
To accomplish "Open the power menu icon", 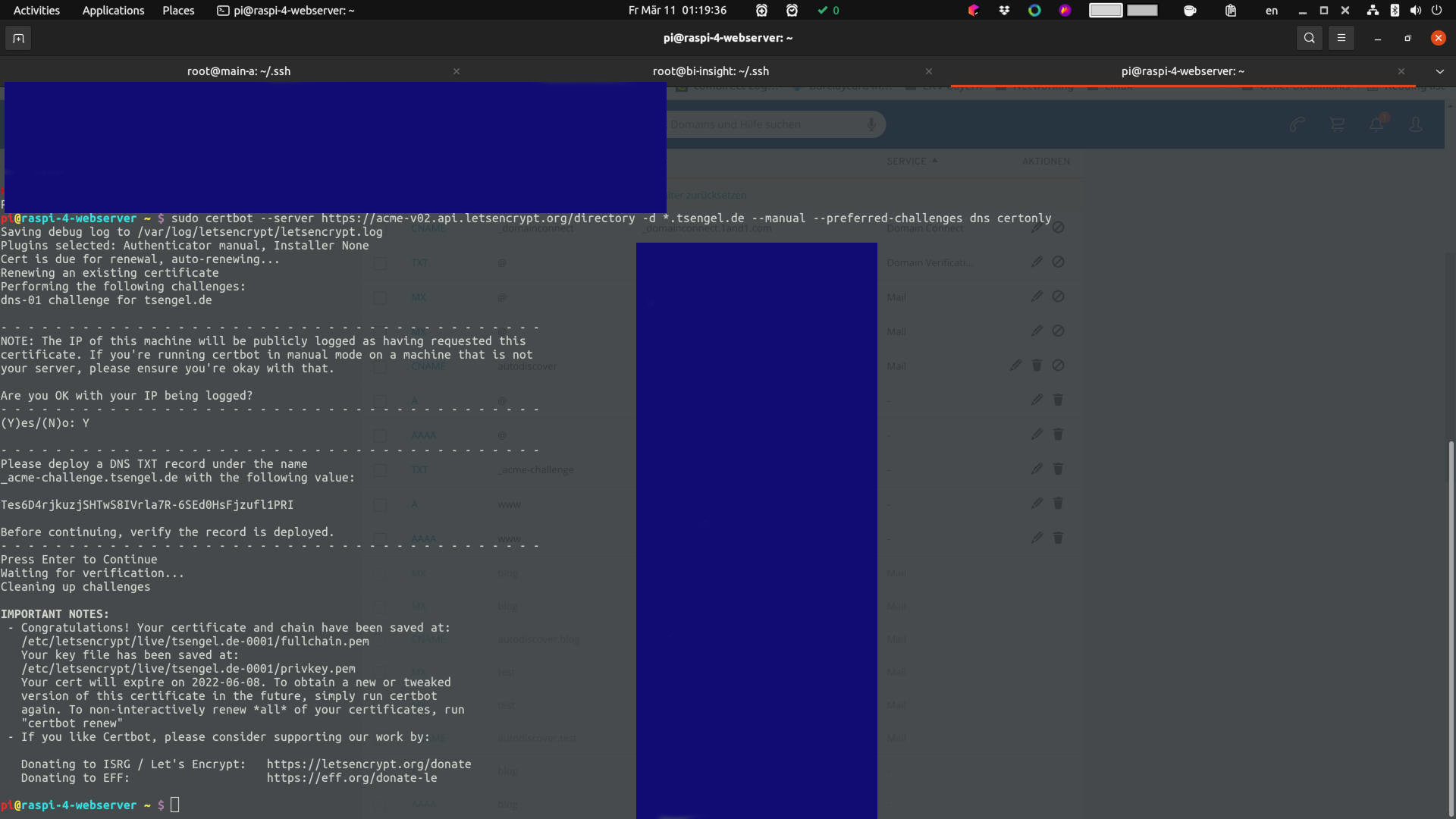I will pyautogui.click(x=1436, y=10).
